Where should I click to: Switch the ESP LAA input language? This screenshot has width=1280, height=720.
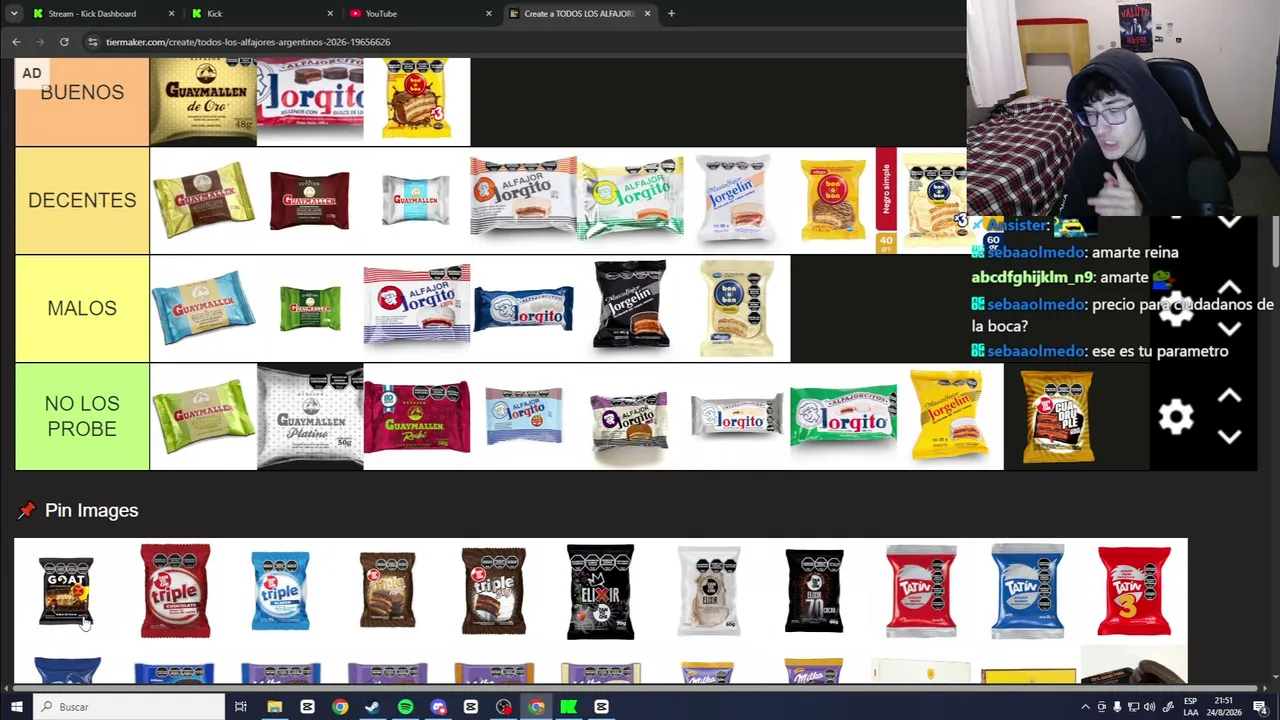(x=1190, y=707)
